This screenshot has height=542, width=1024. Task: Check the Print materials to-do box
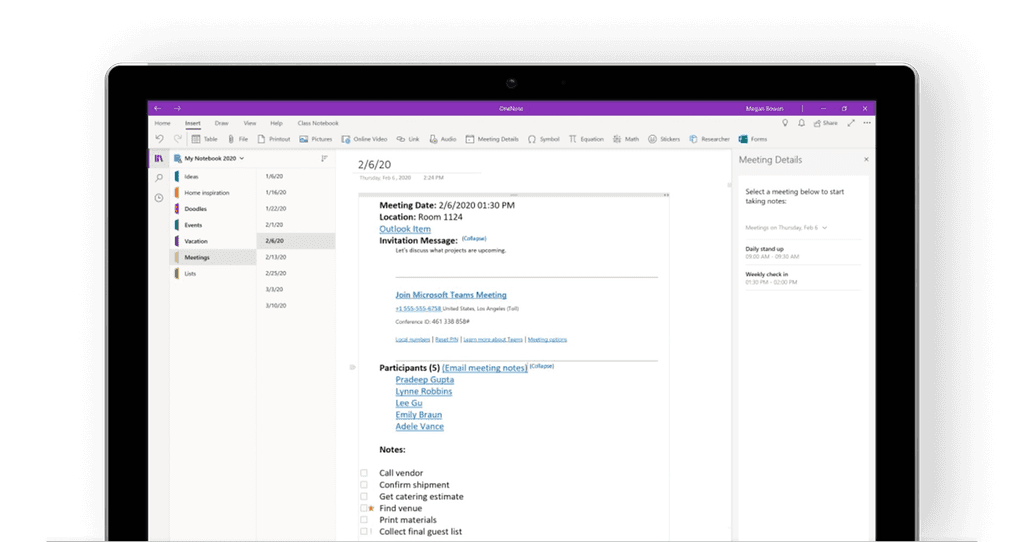coord(364,520)
